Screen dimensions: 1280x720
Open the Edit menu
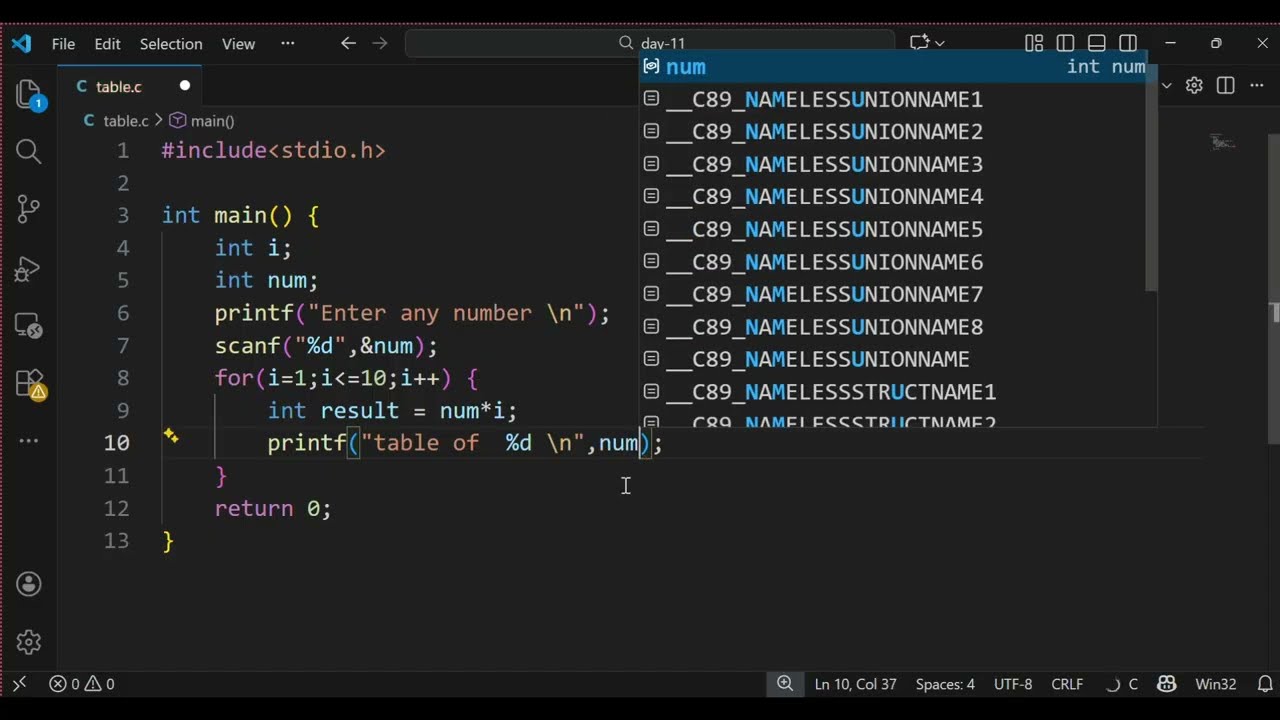107,44
